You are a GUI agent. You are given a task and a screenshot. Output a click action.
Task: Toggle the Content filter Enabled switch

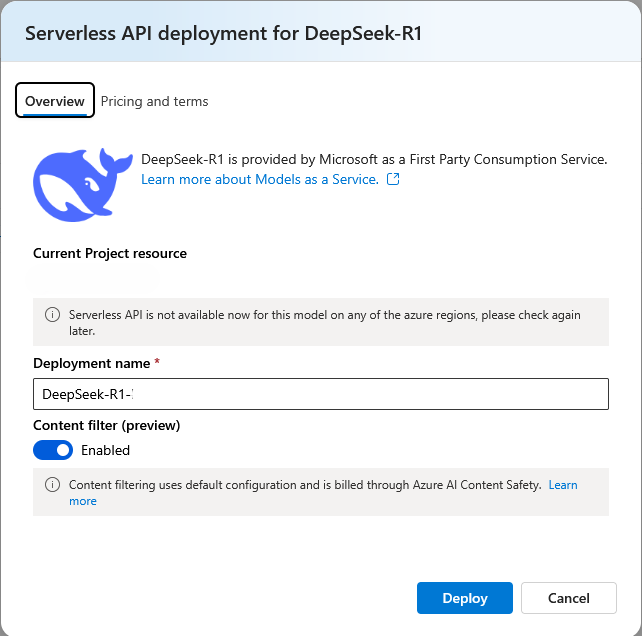point(53,450)
